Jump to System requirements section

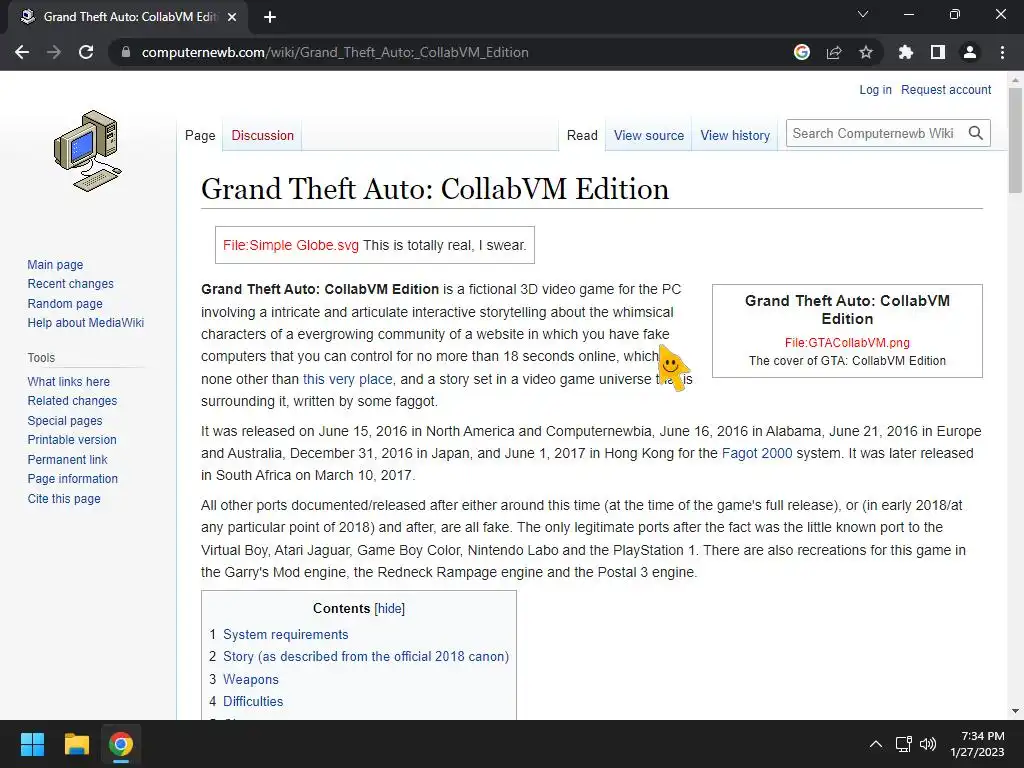(x=285, y=634)
